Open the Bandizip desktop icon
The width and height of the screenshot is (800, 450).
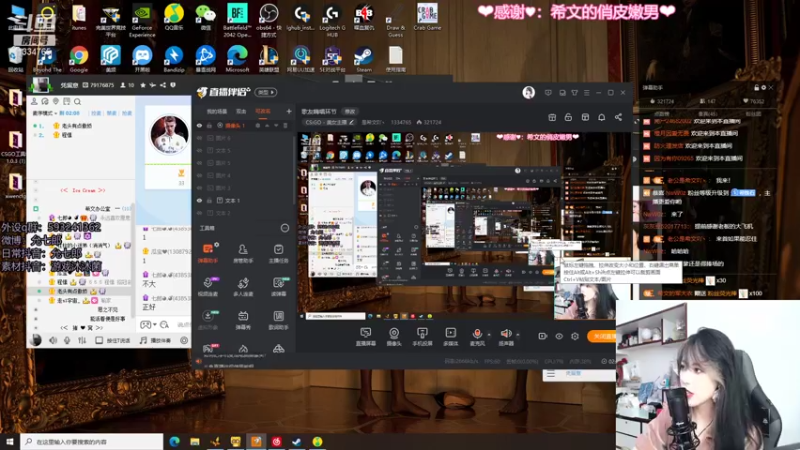[173, 59]
